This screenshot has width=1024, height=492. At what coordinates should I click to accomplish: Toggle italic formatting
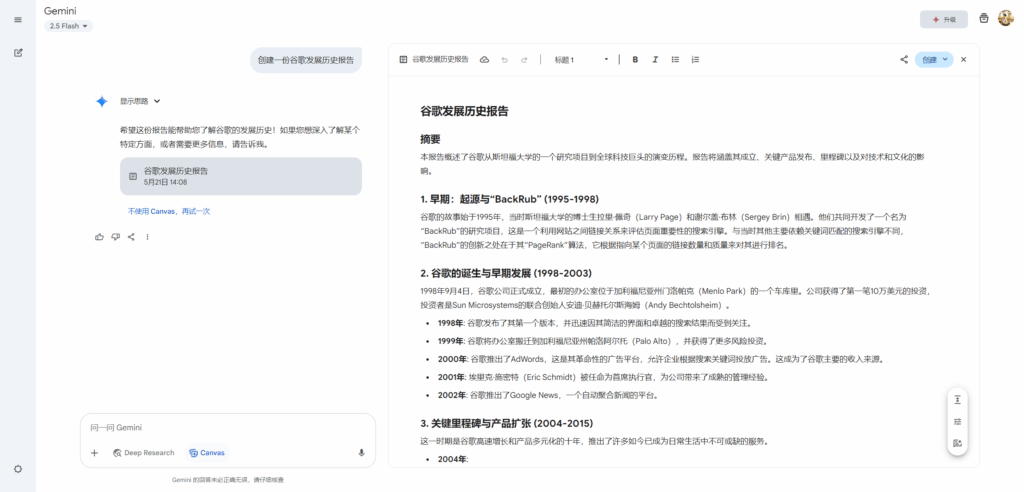pyautogui.click(x=655, y=59)
